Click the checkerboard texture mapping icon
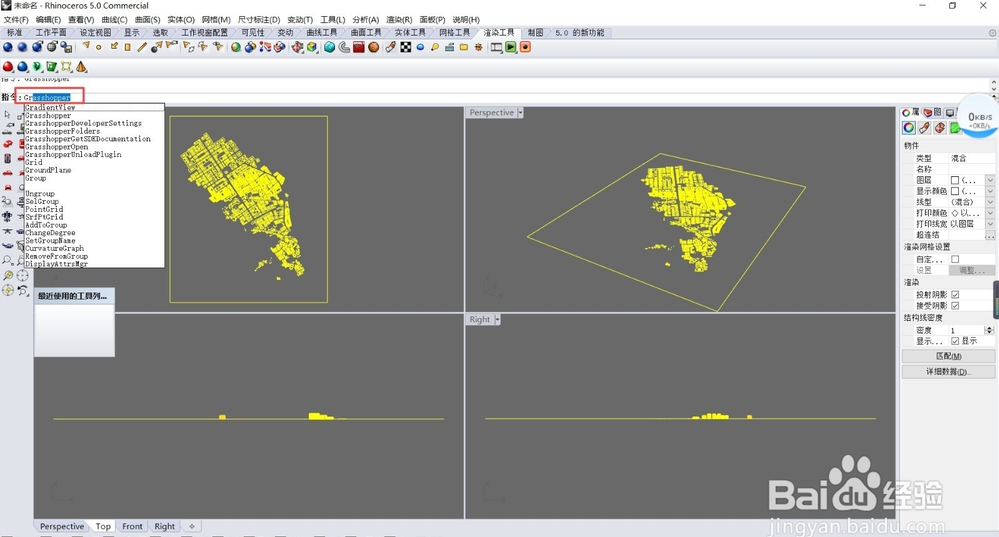Viewport: 999px width, 537px height. coord(406,47)
